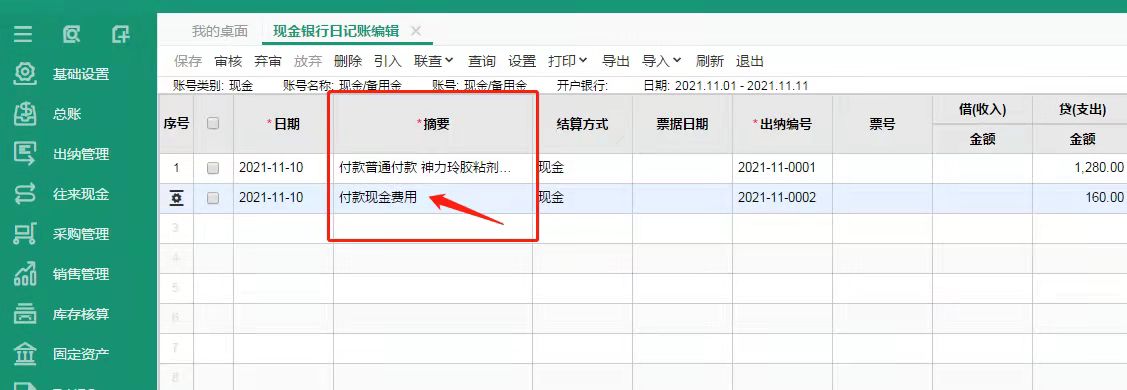This screenshot has height=390, width=1127.
Task: Click cell 2021-11-0001
Action: pyautogui.click(x=782, y=168)
